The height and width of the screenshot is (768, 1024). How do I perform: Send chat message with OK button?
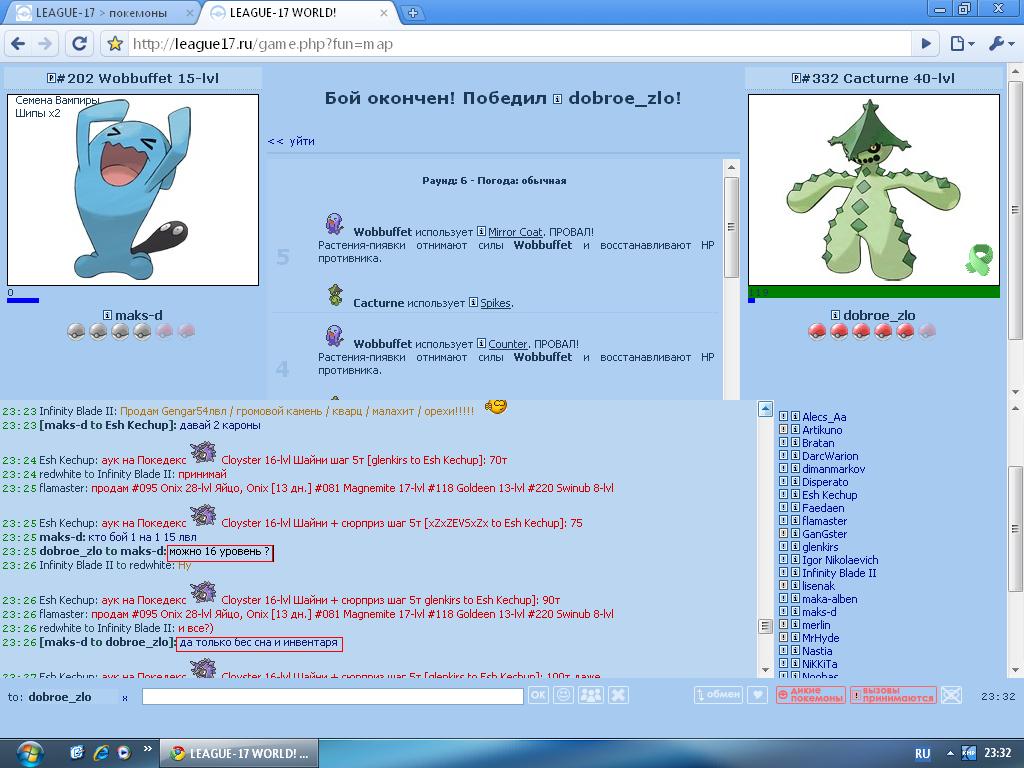[538, 696]
